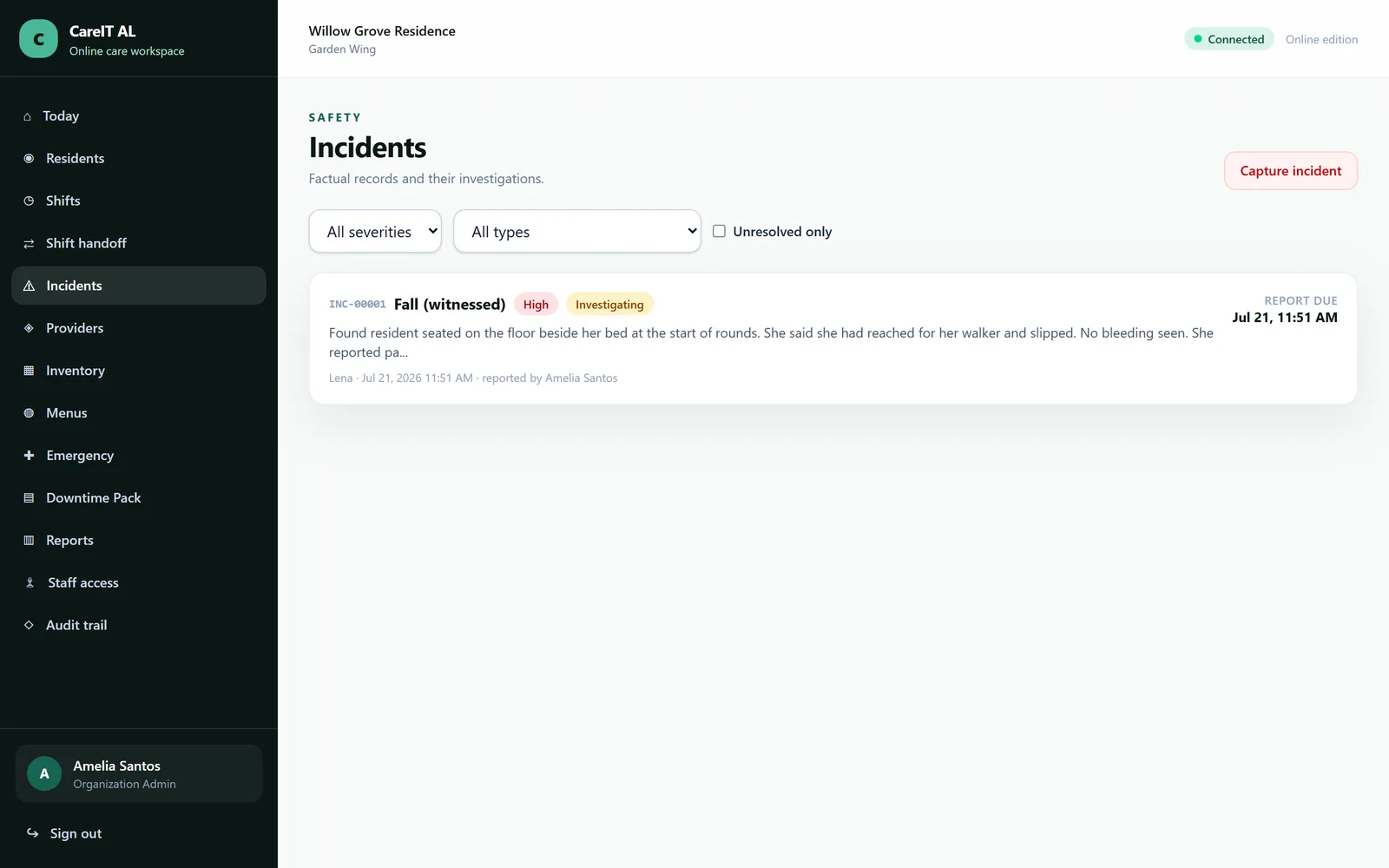The height and width of the screenshot is (868, 1389).
Task: Click the Today home icon
Action: pos(27,116)
